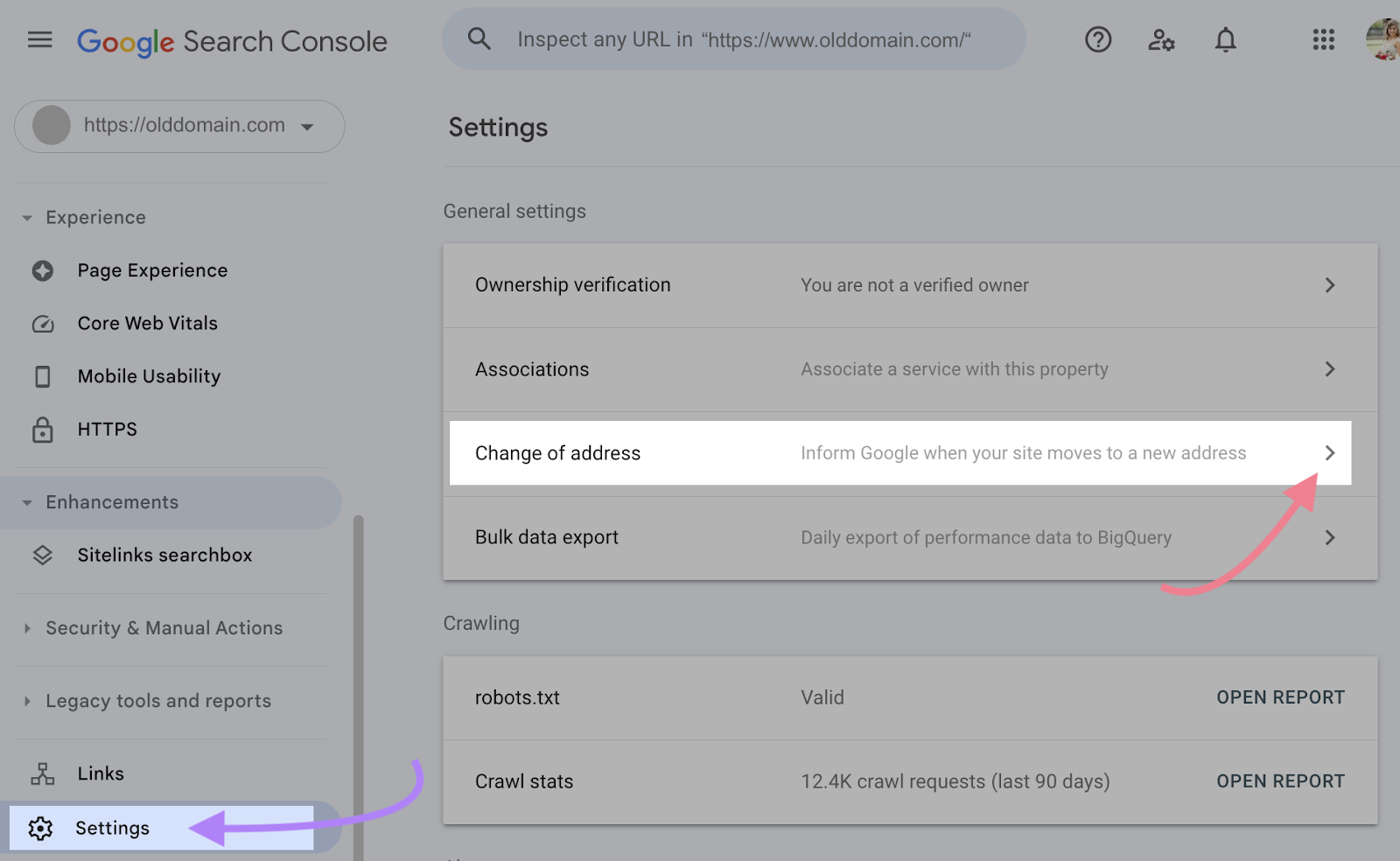Select the Links section icon

(42, 773)
